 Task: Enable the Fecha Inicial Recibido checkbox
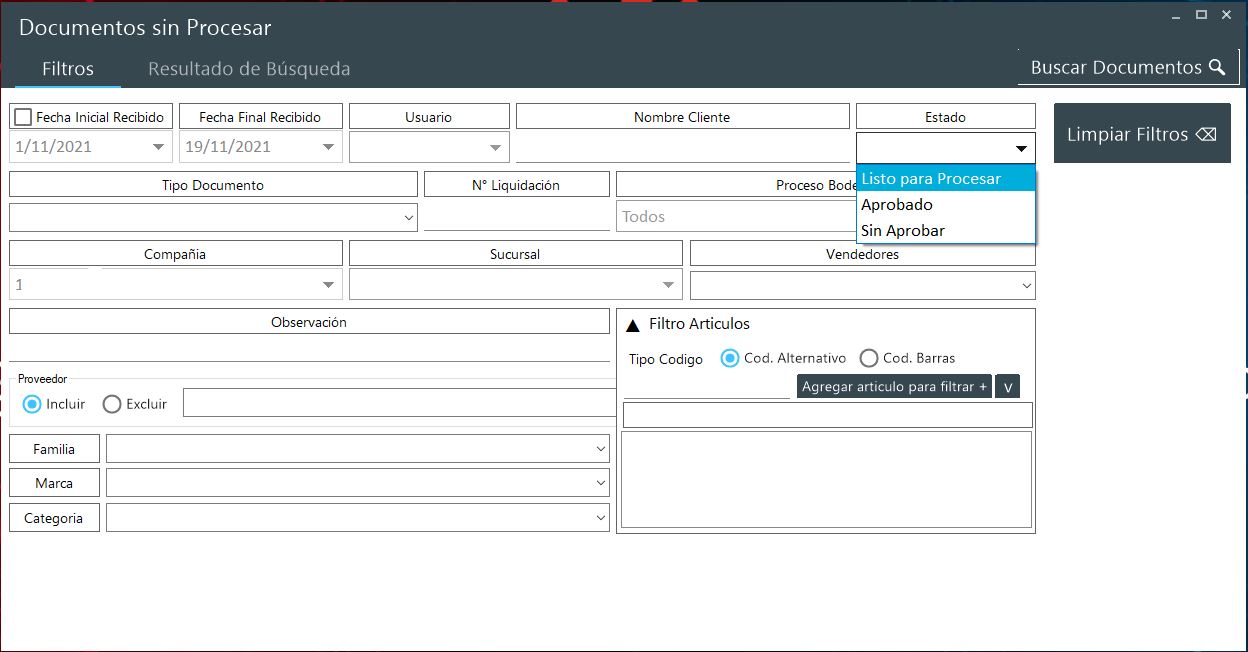pyautogui.click(x=23, y=117)
